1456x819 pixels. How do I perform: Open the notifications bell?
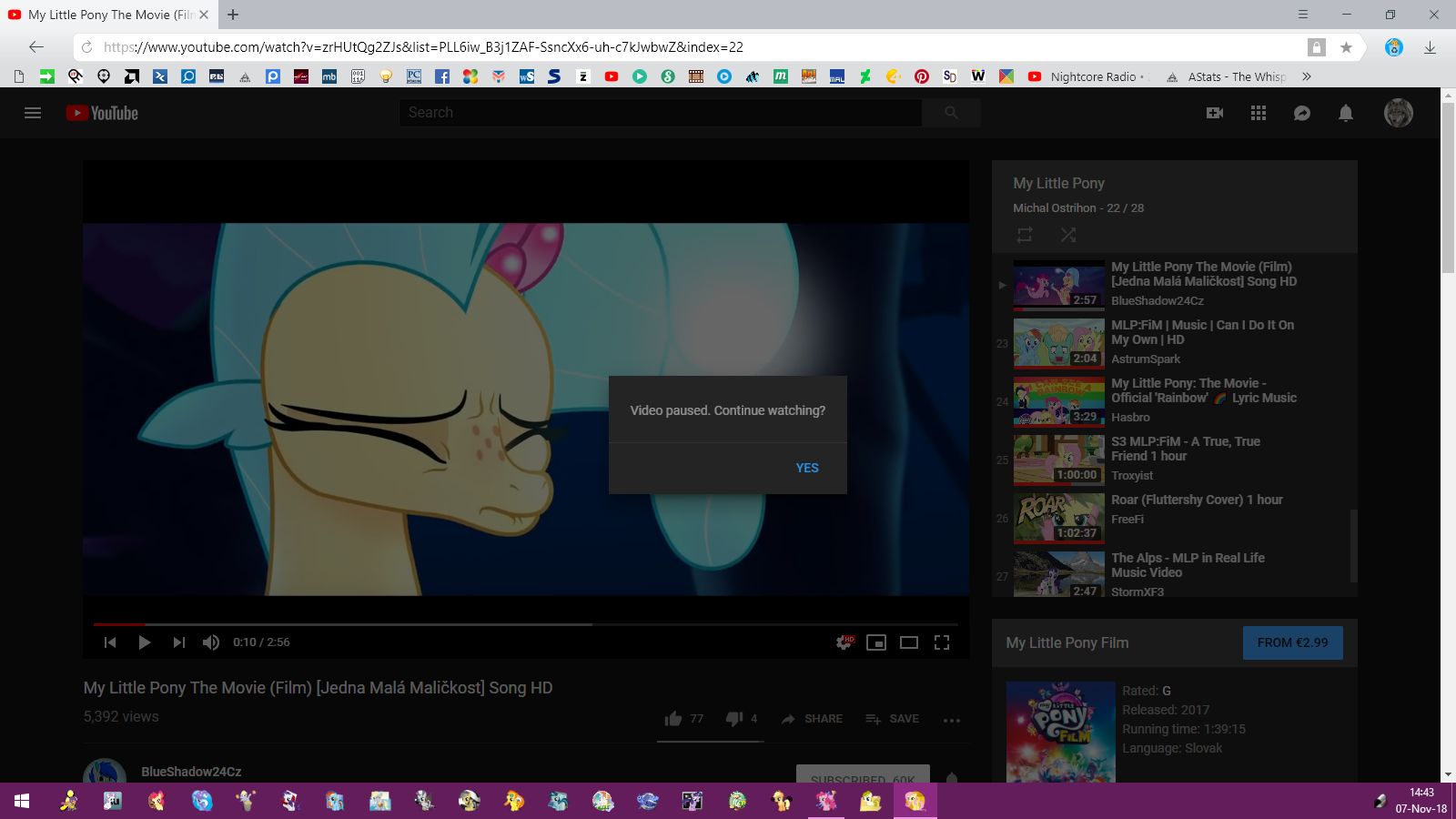point(1345,113)
